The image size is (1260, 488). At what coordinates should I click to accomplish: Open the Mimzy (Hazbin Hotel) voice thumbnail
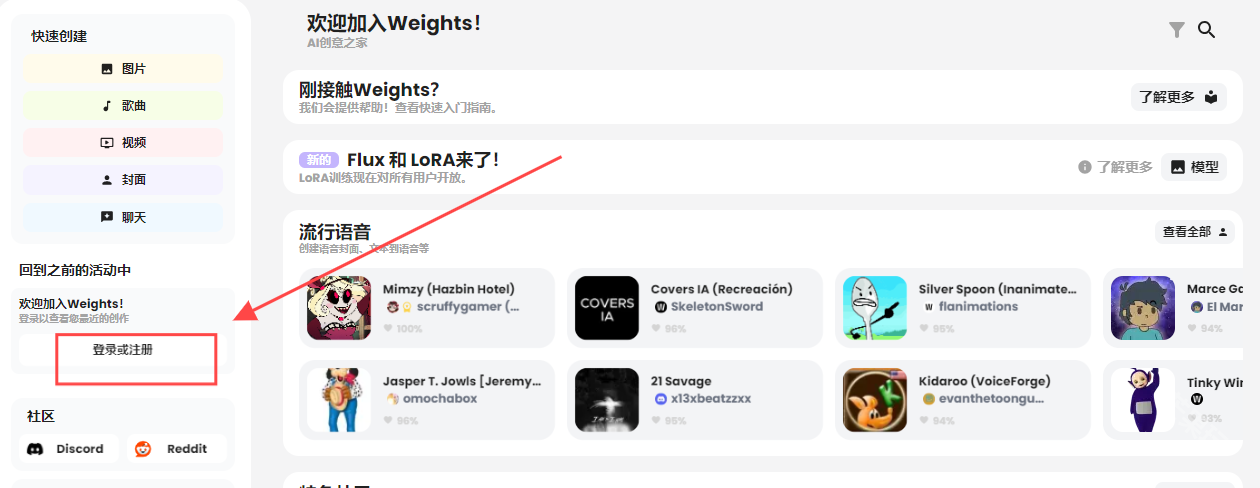tap(339, 308)
